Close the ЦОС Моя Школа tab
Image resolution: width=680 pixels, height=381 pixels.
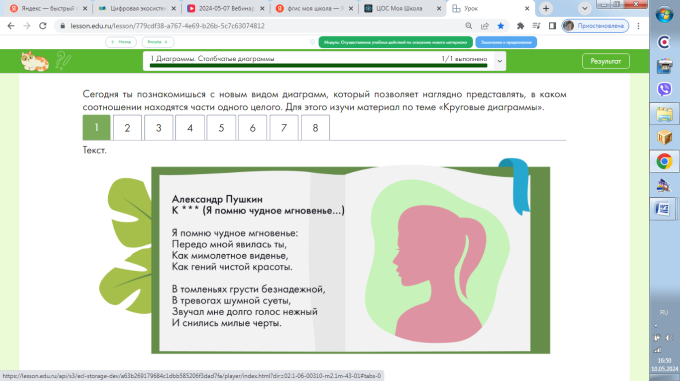click(x=438, y=8)
